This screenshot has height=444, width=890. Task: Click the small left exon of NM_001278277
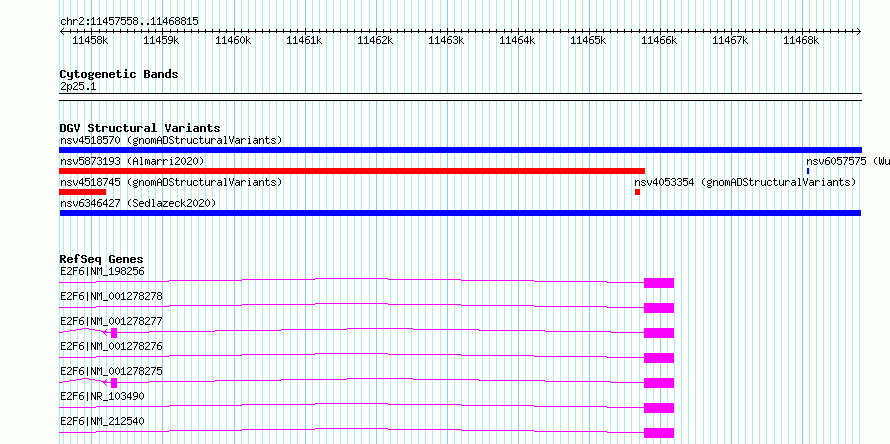click(114, 333)
